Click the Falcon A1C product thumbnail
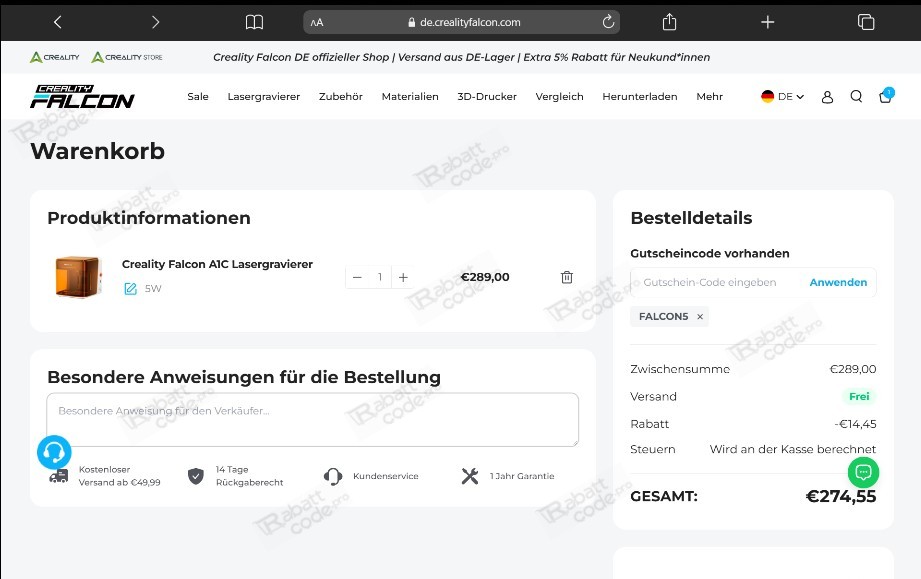The image size is (921, 579). click(x=78, y=277)
